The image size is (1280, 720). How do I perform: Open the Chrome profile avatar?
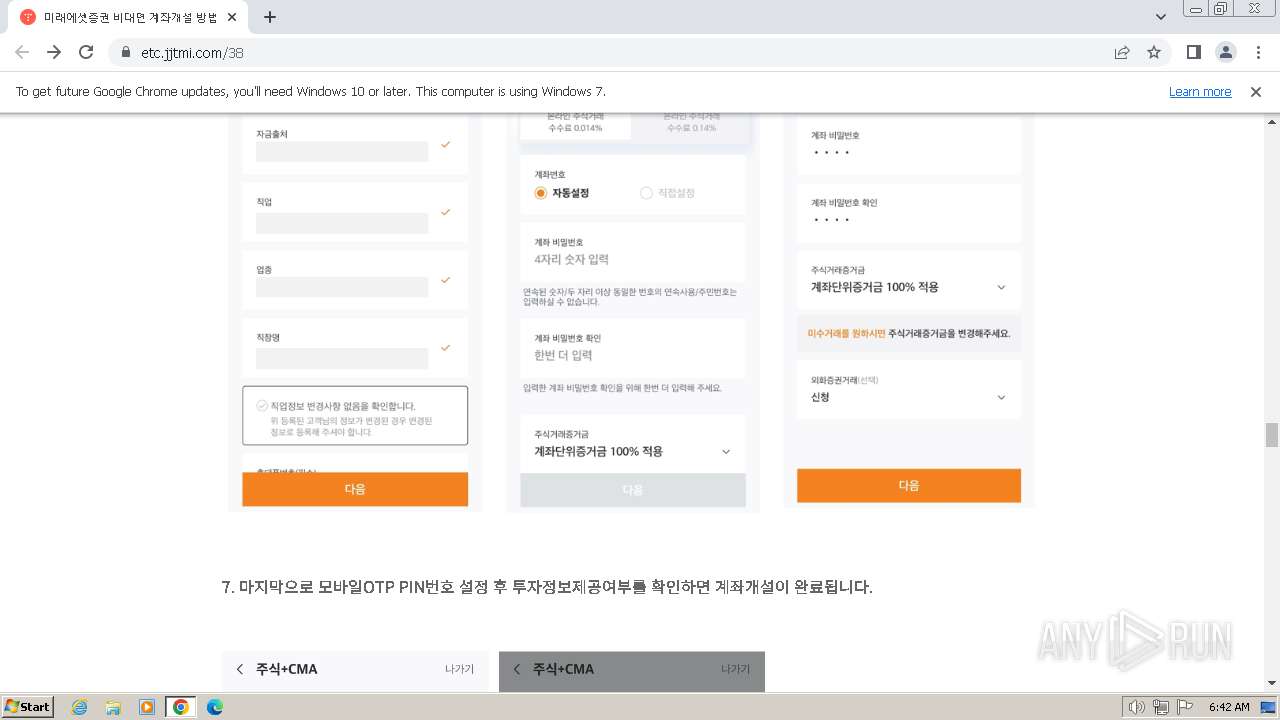[x=1225, y=52]
